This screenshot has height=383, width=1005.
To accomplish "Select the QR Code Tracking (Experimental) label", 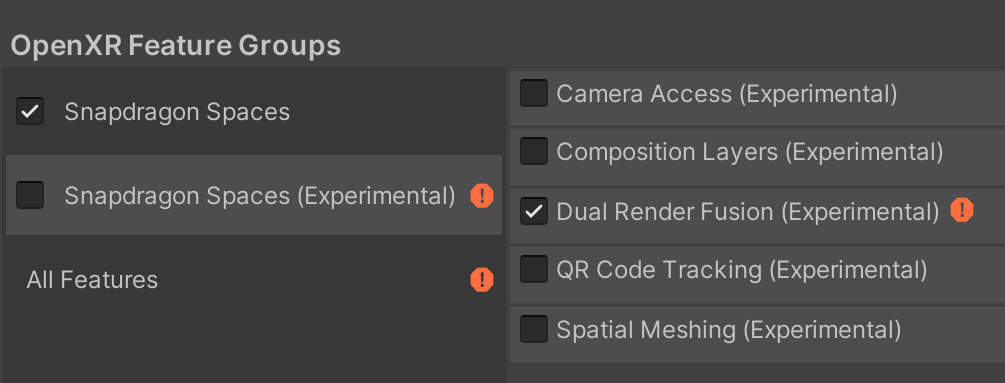I will [x=742, y=270].
